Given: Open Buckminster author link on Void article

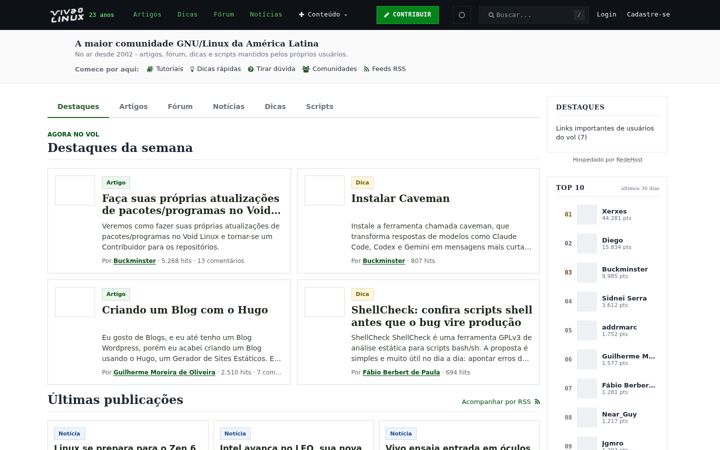Looking at the screenshot, I should click(135, 261).
